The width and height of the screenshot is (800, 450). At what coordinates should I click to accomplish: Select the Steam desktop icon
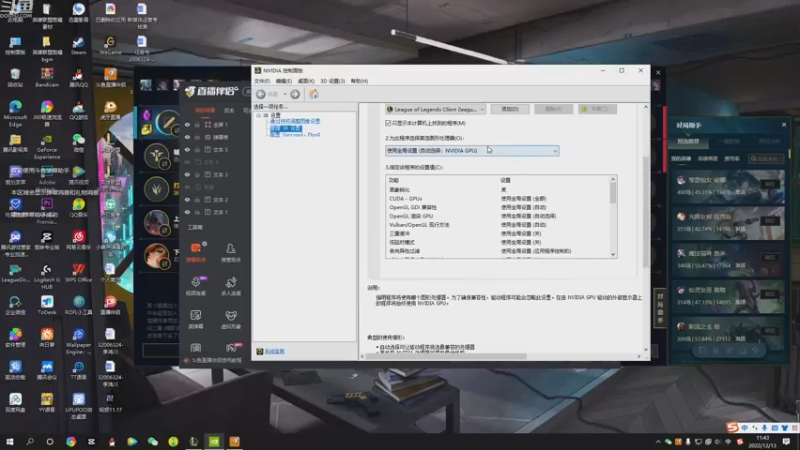pyautogui.click(x=78, y=45)
